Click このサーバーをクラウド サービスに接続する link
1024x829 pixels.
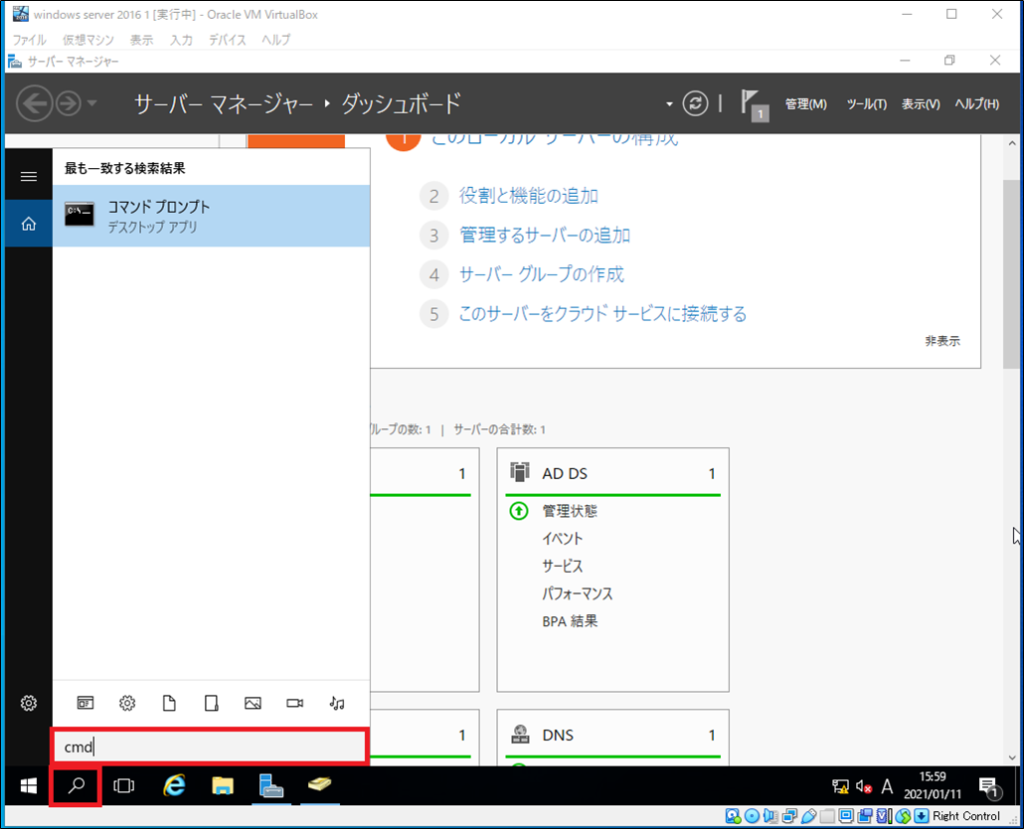click(602, 314)
